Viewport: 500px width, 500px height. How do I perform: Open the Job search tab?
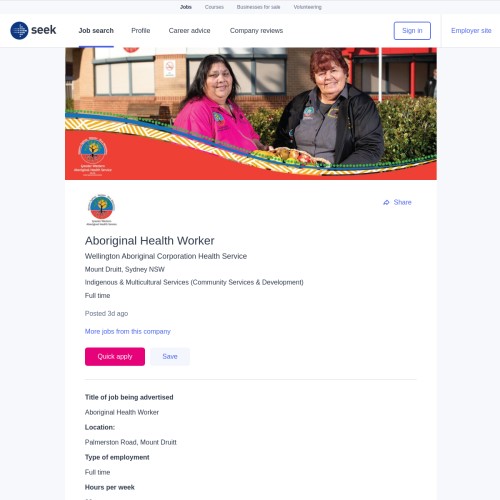(96, 31)
